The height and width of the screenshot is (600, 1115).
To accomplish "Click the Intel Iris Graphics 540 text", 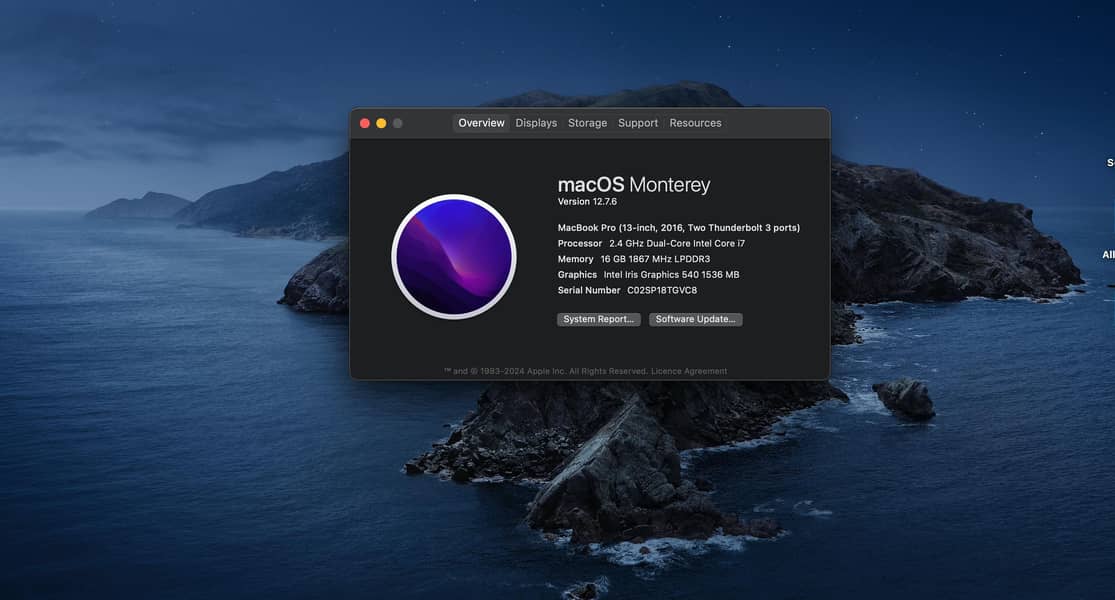I will pyautogui.click(x=671, y=275).
